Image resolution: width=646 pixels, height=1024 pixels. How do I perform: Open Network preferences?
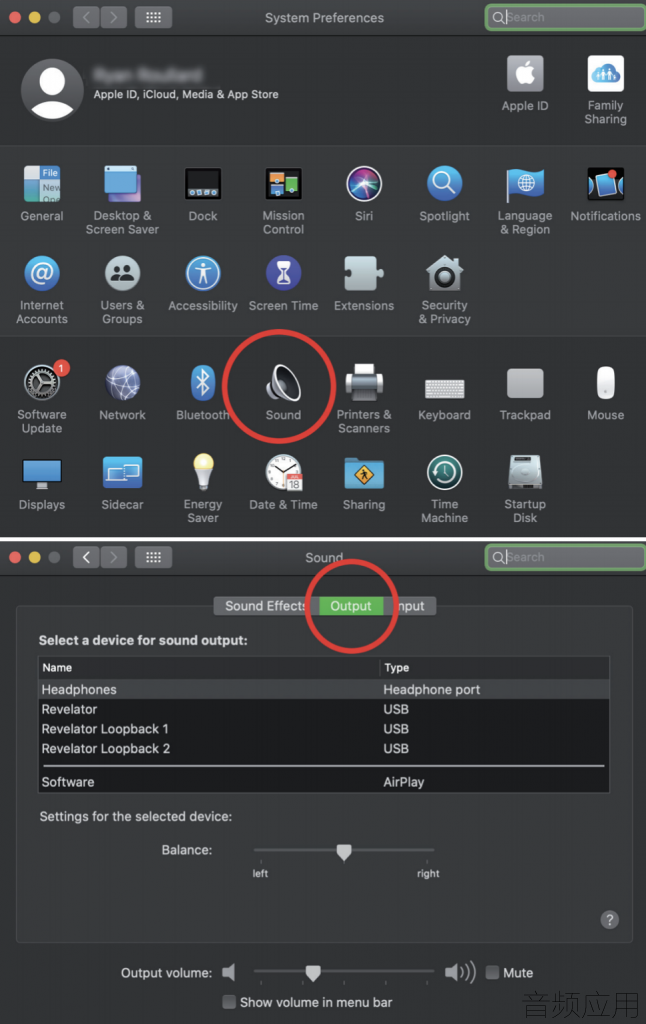(x=122, y=393)
